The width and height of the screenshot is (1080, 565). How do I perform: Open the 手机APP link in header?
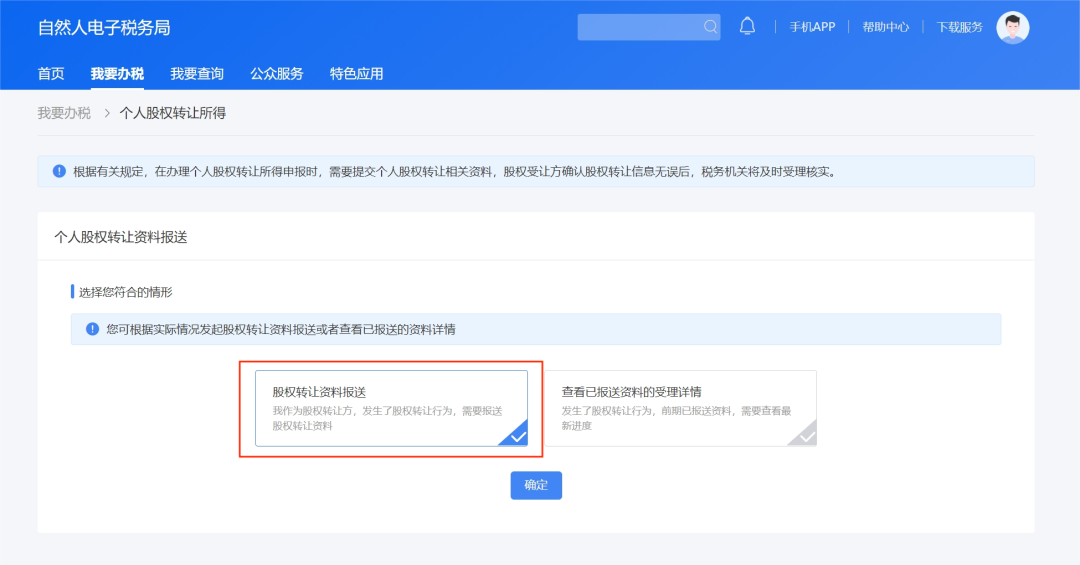812,27
